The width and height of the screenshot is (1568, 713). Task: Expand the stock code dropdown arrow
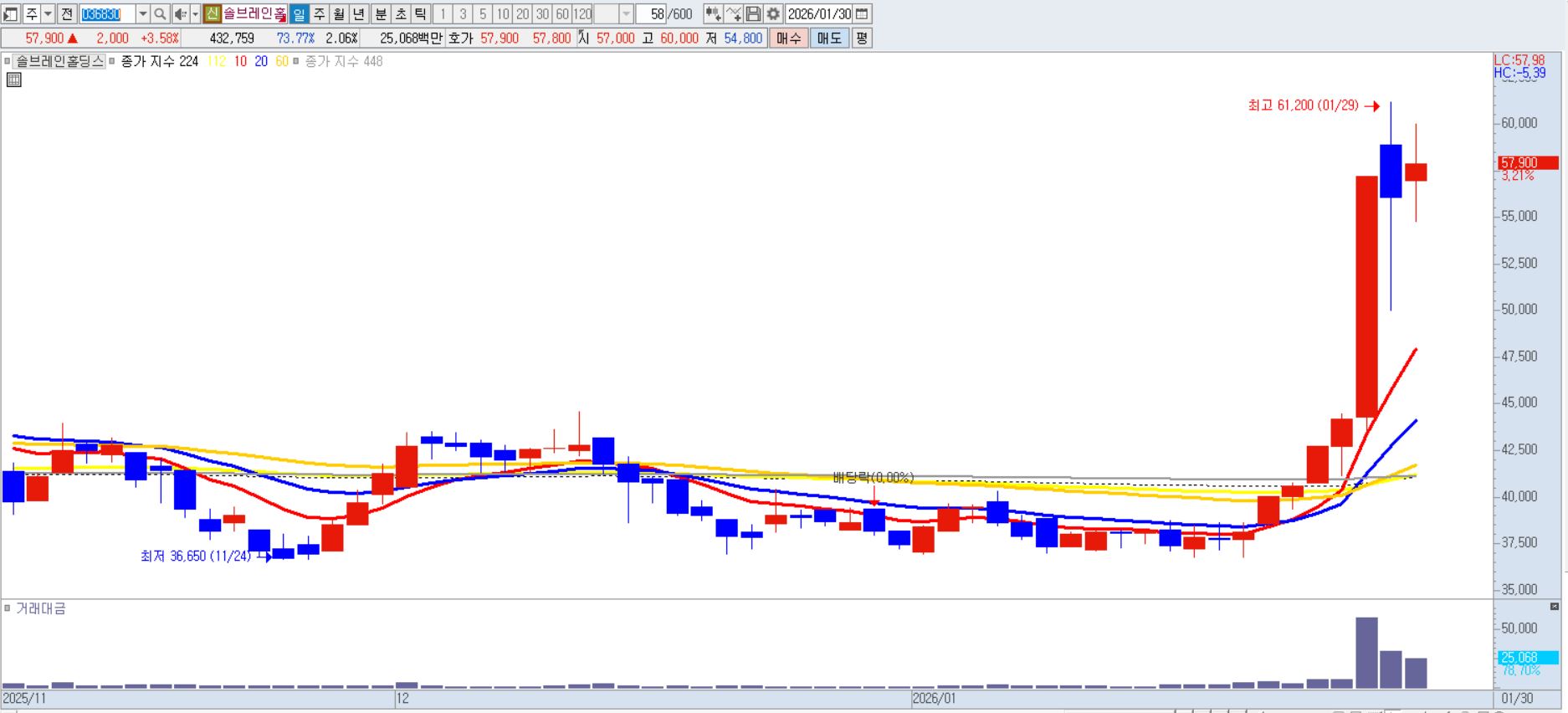pos(142,14)
